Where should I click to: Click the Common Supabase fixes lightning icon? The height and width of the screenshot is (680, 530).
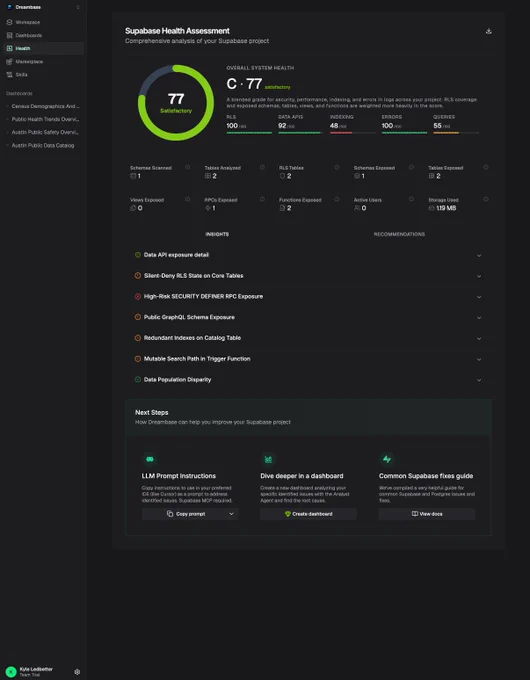[x=387, y=459]
